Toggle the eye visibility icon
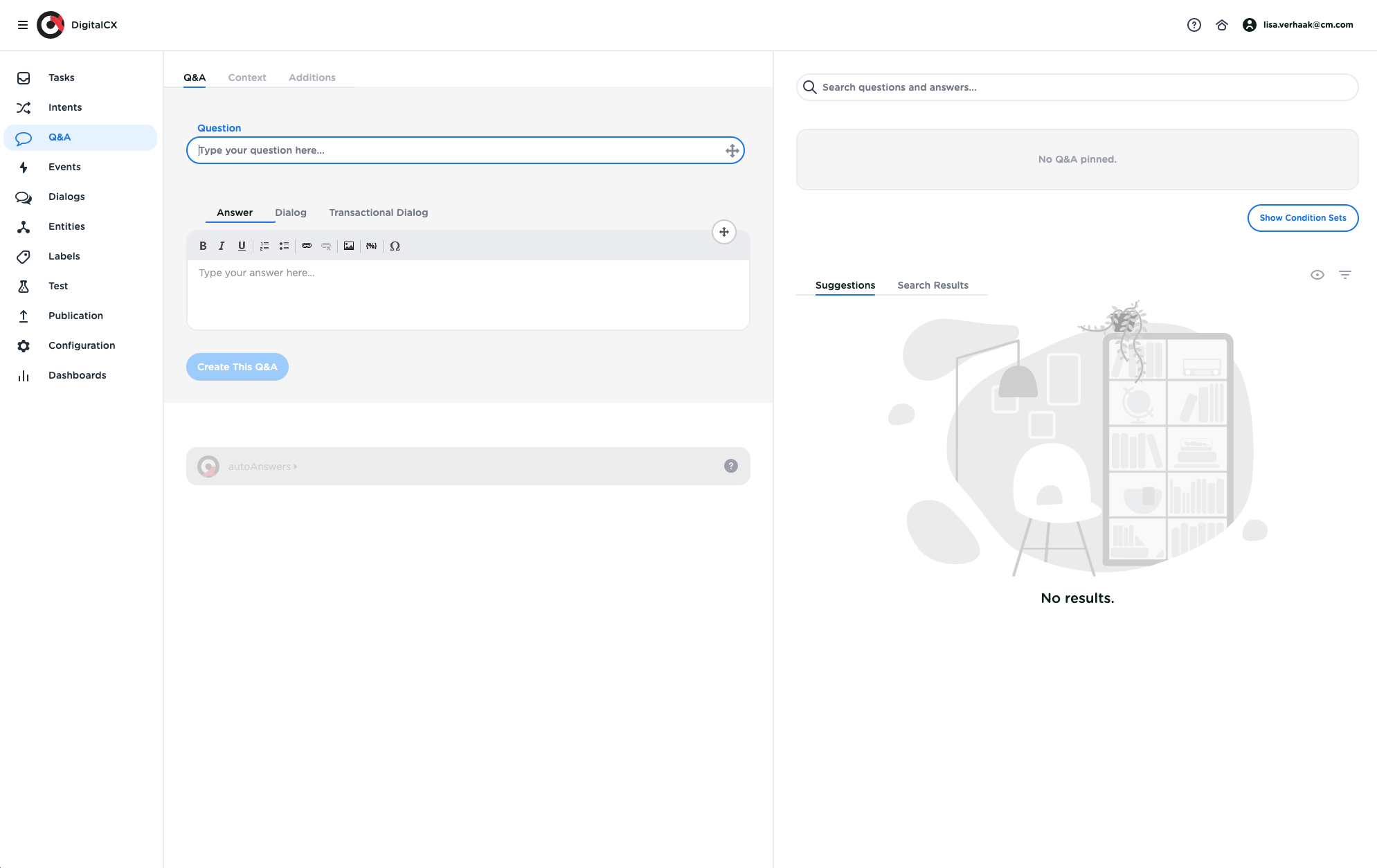This screenshot has height=868, width=1377. tap(1317, 275)
